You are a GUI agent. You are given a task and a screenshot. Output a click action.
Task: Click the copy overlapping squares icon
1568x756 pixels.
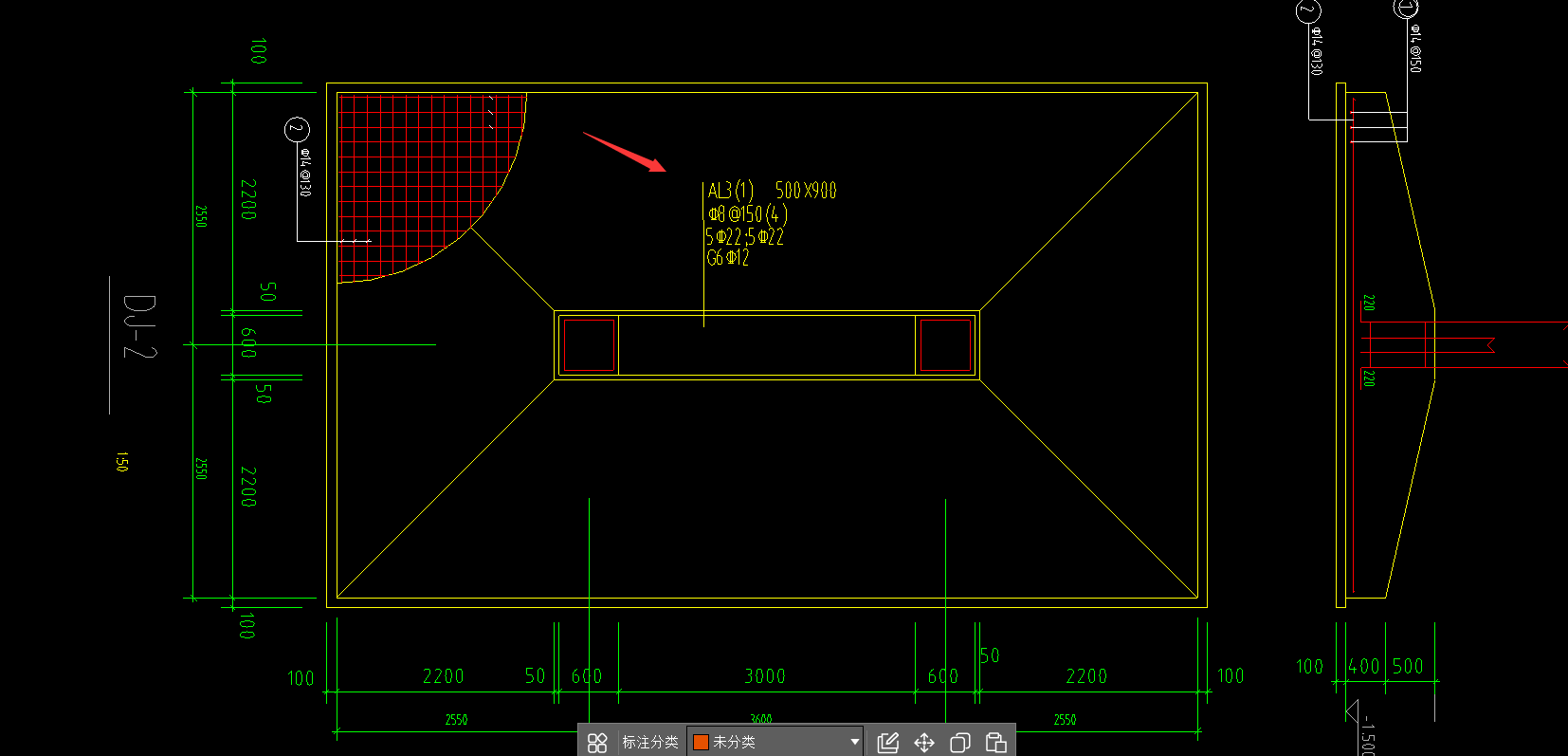960,743
